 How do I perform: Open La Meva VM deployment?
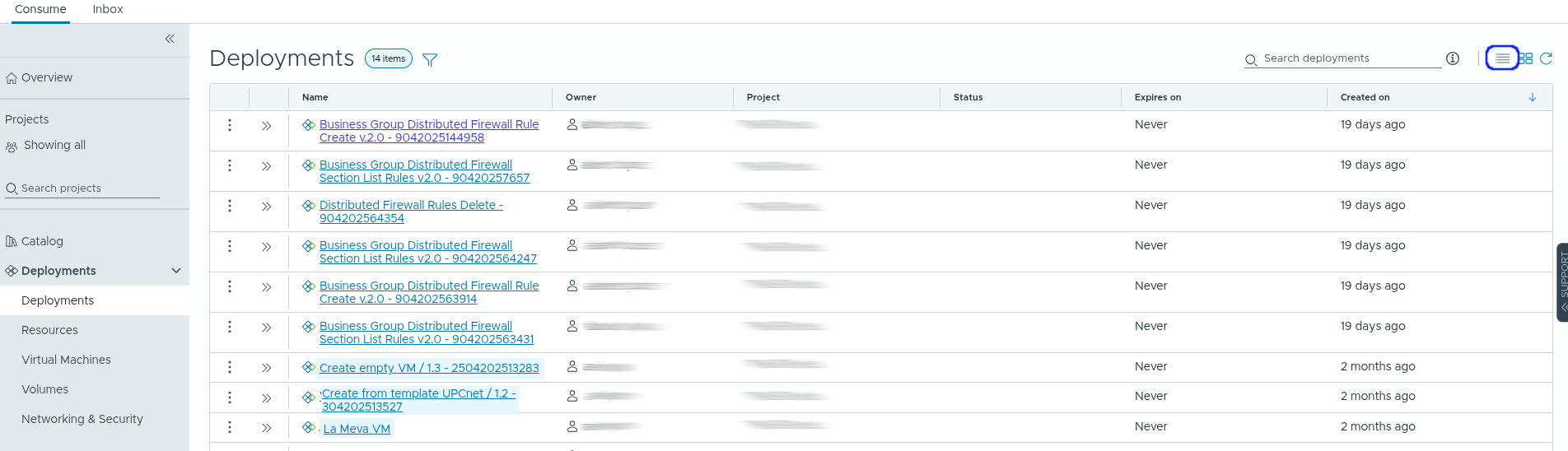coord(357,429)
